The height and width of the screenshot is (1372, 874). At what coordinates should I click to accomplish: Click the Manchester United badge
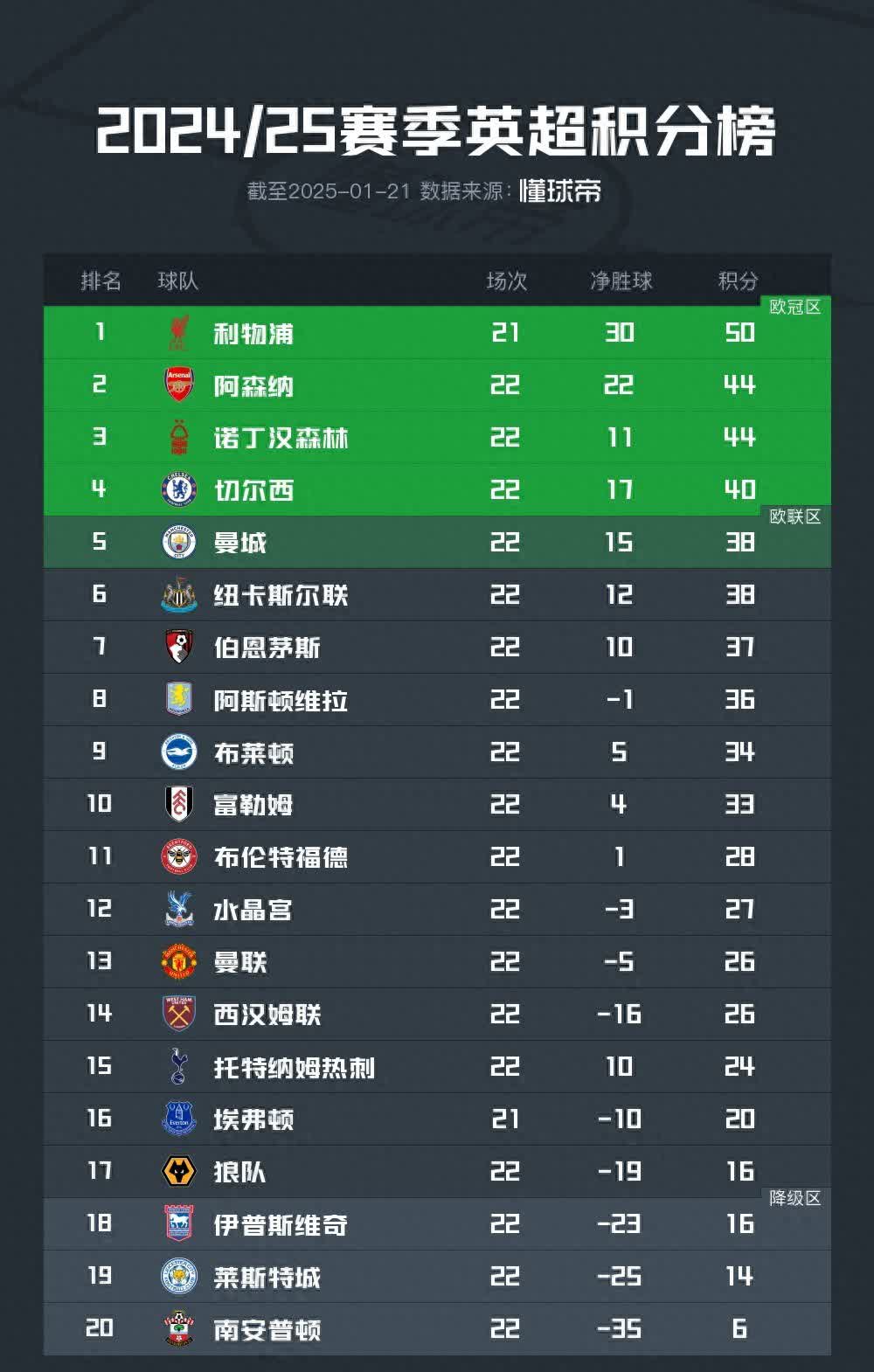pyautogui.click(x=179, y=962)
